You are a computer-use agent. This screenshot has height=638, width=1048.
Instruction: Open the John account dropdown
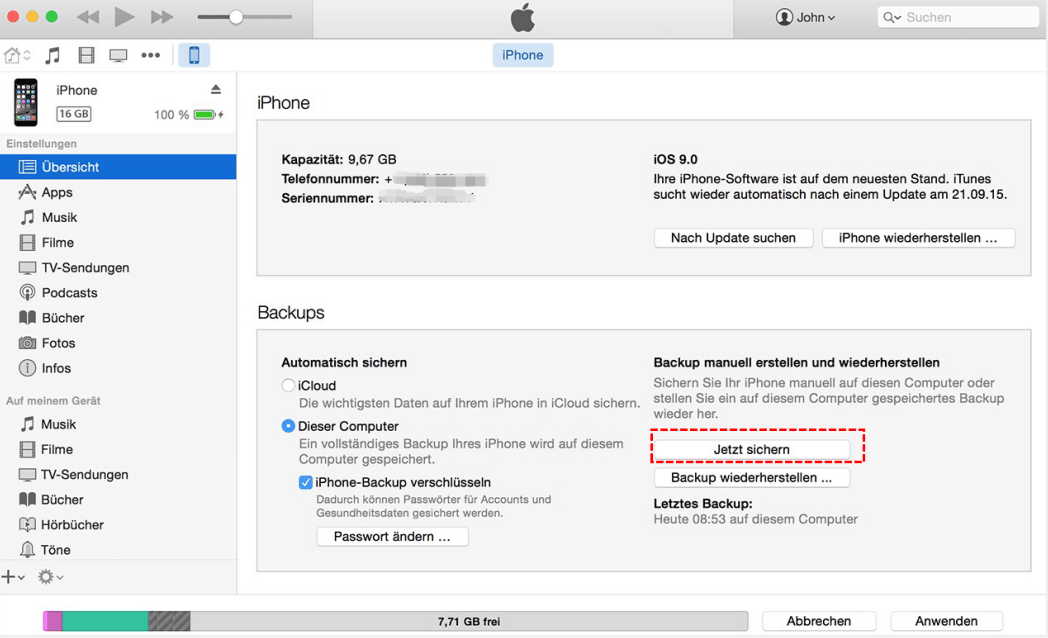[806, 17]
